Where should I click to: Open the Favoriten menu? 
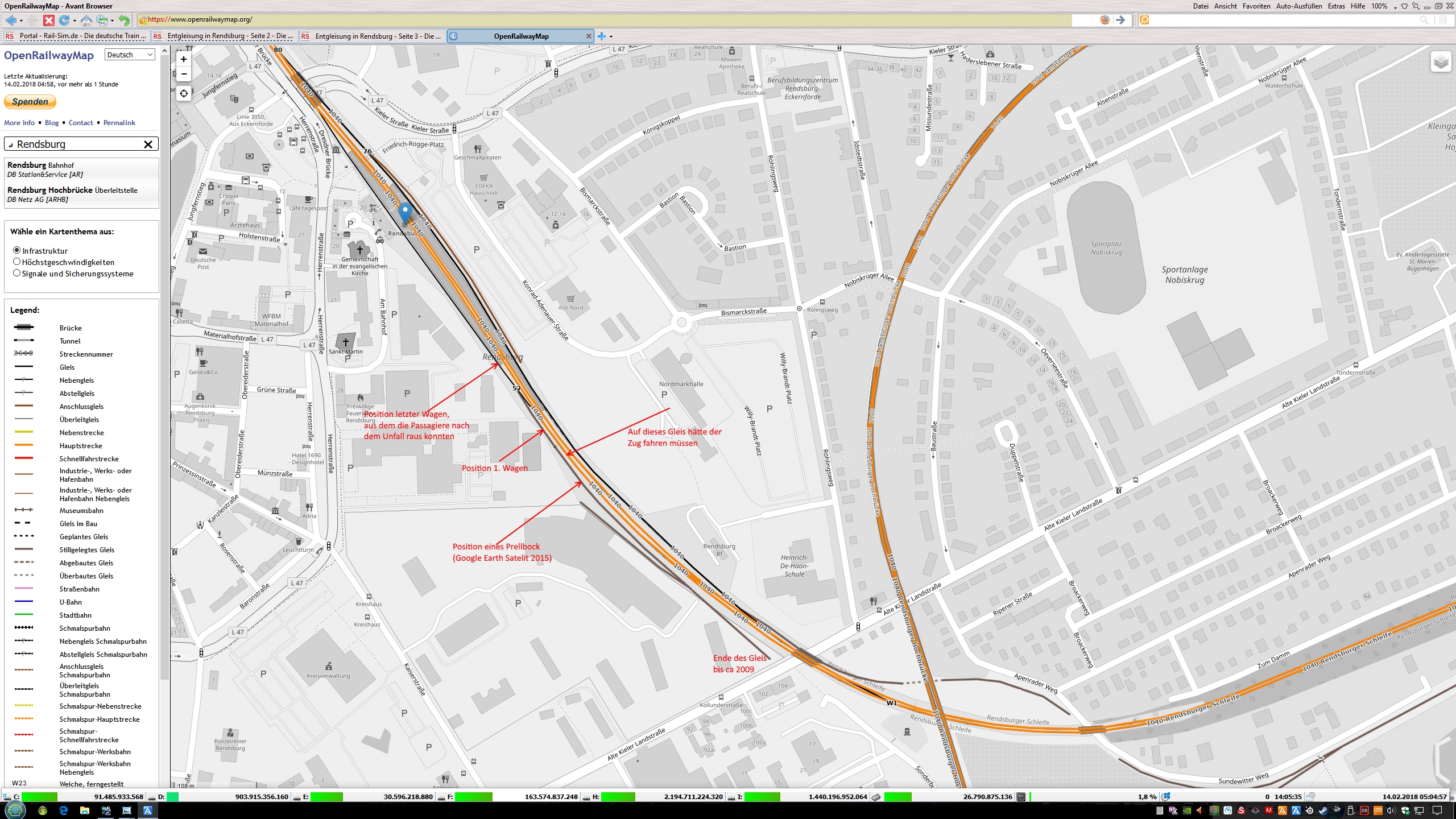(x=1256, y=6)
